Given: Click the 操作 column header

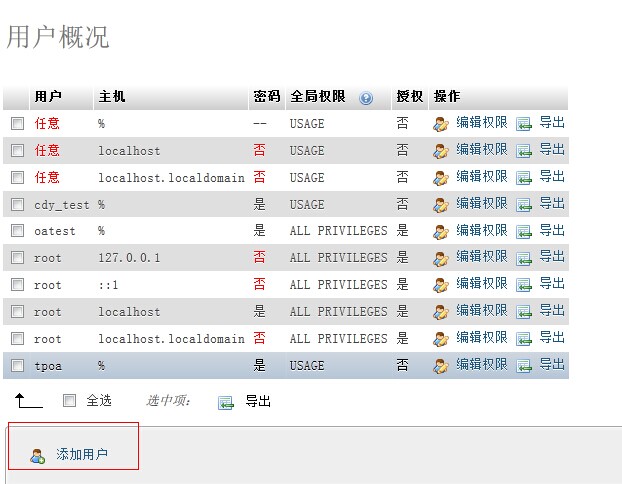Looking at the screenshot, I should [x=447, y=96].
